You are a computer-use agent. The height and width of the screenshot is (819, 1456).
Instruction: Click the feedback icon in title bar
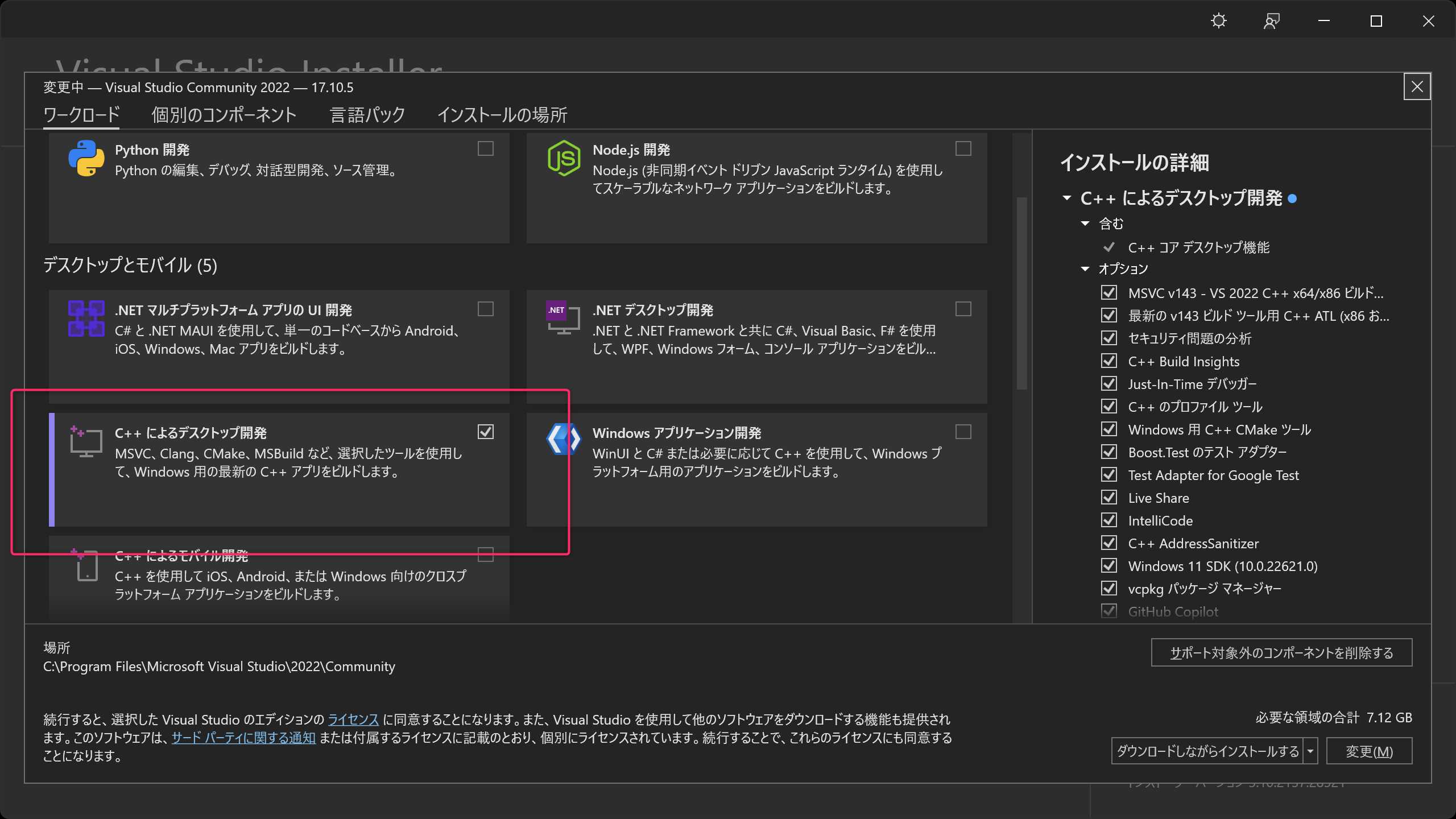[x=1271, y=21]
